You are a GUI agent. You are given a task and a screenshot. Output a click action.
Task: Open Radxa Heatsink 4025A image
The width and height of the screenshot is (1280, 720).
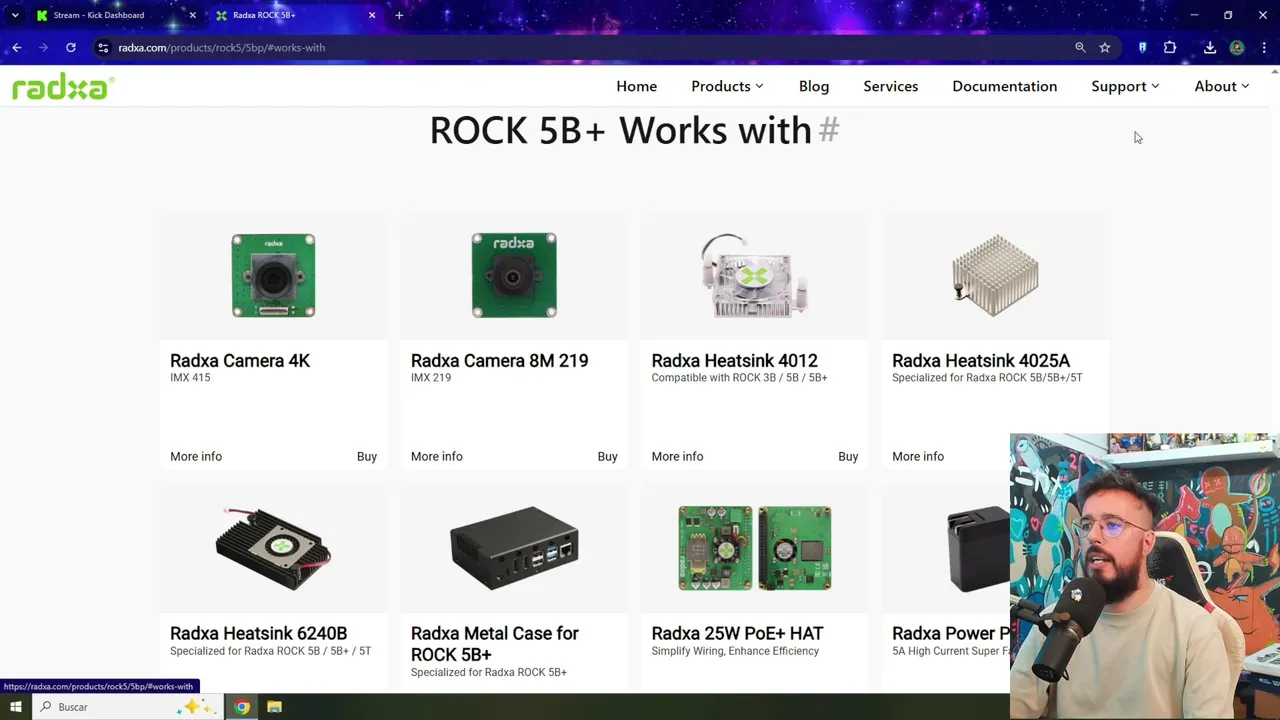pos(995,276)
